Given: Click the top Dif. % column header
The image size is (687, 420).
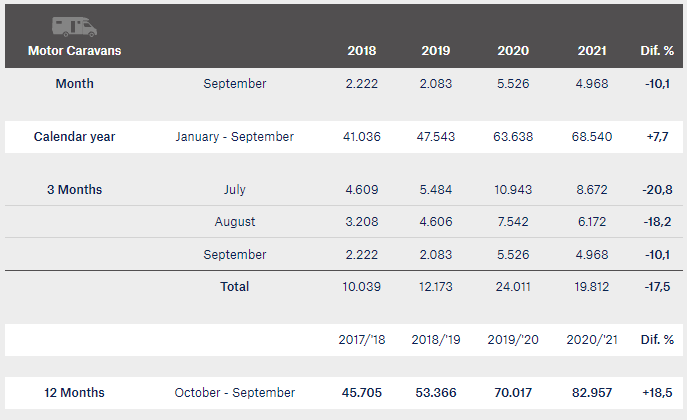Looking at the screenshot, I should click(x=657, y=51).
